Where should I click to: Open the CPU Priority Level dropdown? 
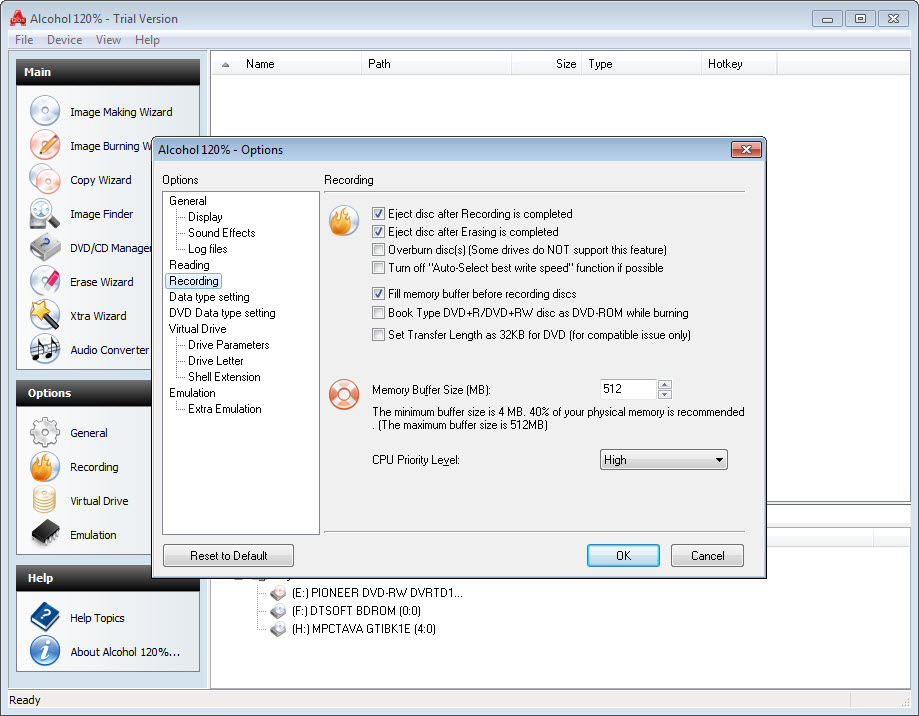[663, 460]
